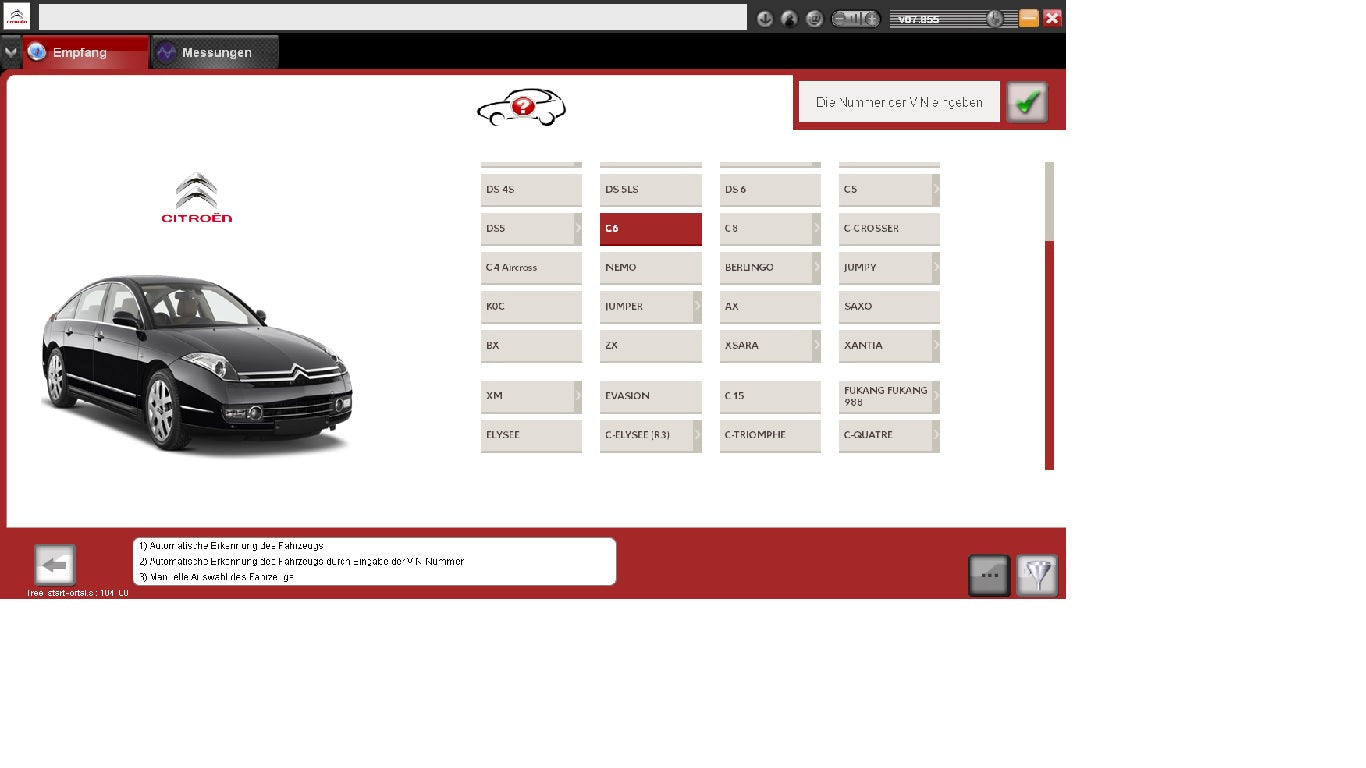Expand the JUMPER model variants arrow
Image resolution: width=1366 pixels, height=768 pixels.
click(697, 306)
